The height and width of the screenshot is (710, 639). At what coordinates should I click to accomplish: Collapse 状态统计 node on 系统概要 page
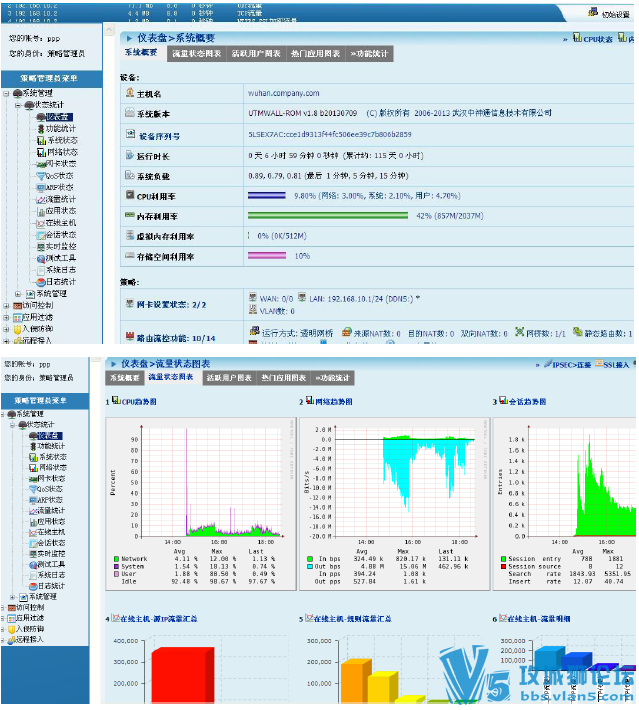click(18, 106)
